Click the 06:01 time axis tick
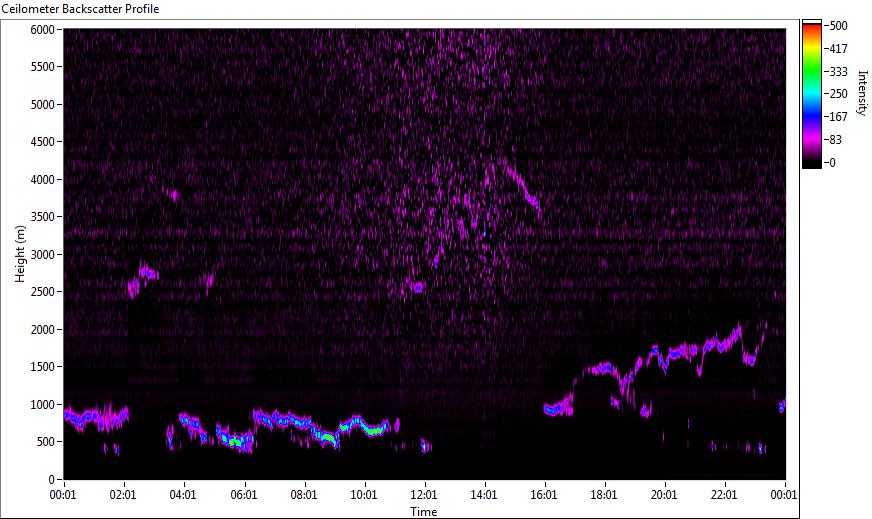This screenshot has height=519, width=872. (x=244, y=495)
